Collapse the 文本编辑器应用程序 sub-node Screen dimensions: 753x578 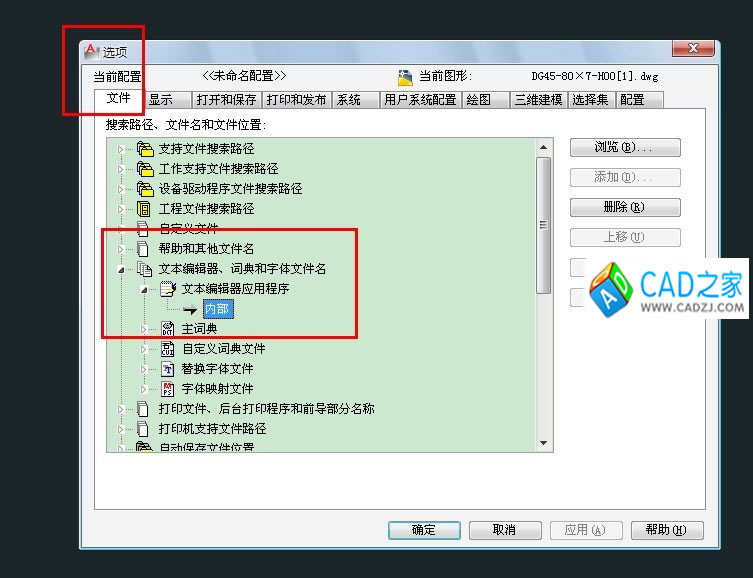(x=144, y=289)
